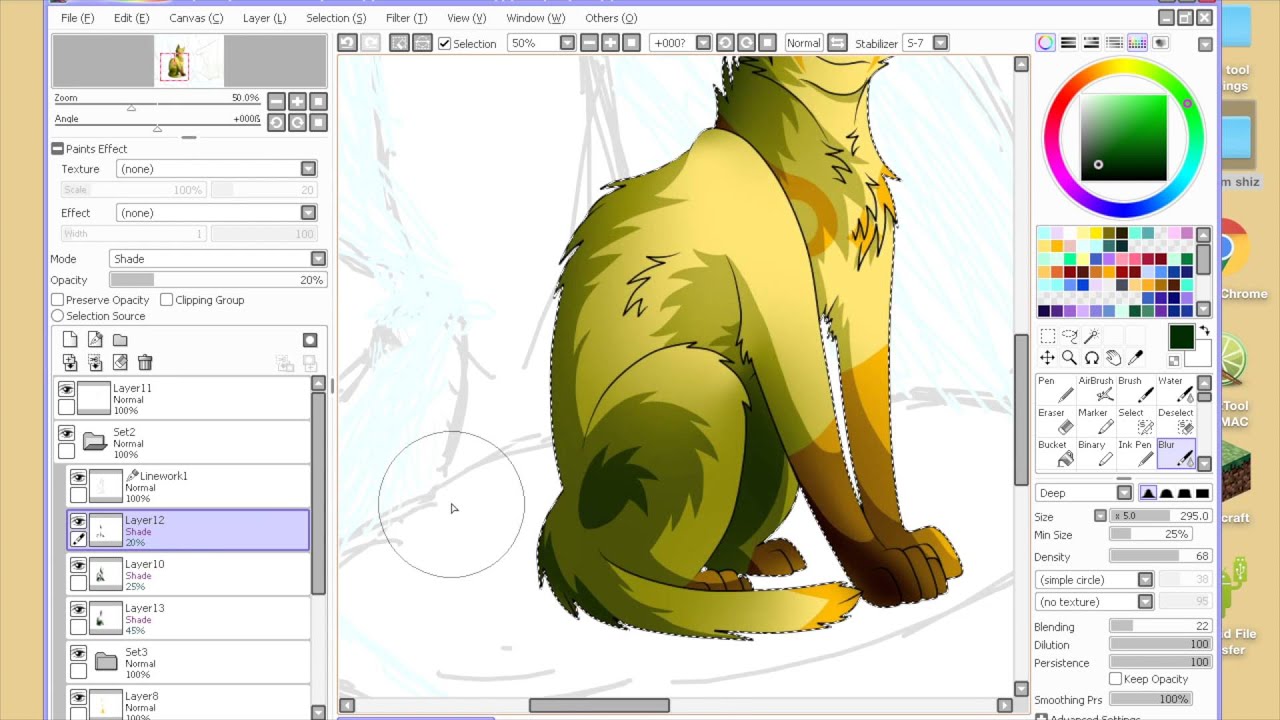Select the Bucket fill tool
Viewport: 1280px width, 720px height.
coord(1055,454)
